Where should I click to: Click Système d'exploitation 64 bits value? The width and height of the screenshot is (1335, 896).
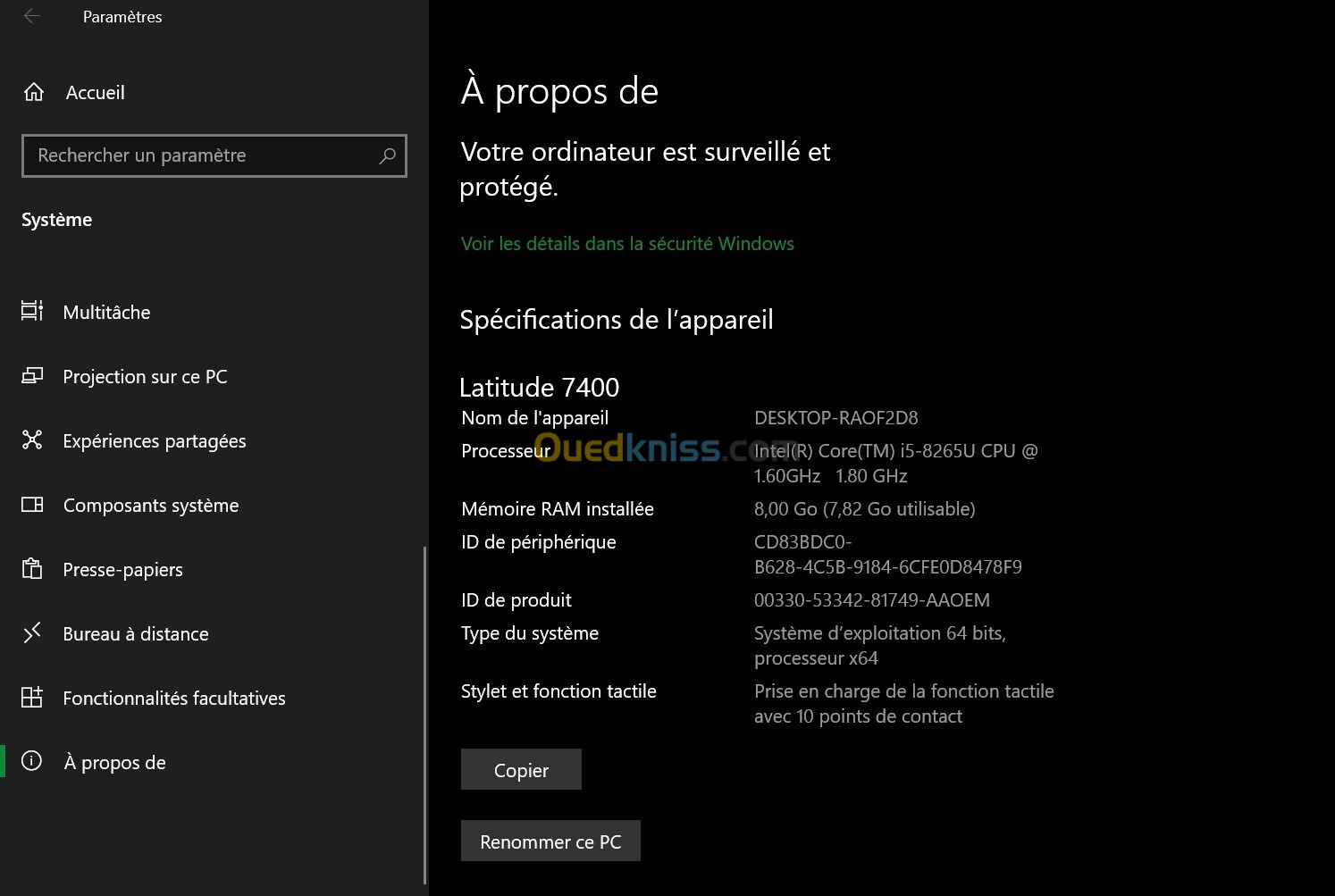point(879,645)
